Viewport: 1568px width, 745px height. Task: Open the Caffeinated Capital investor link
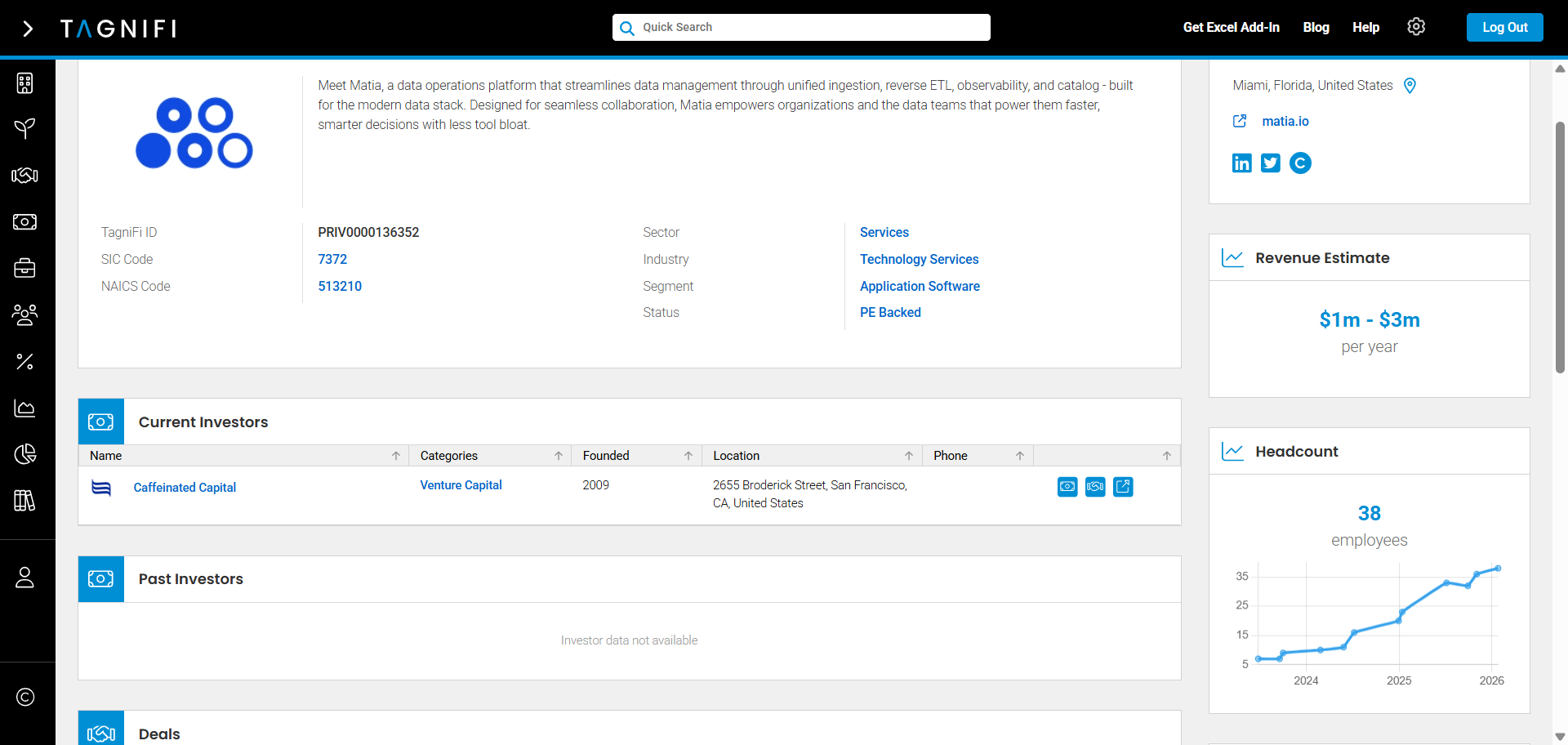tap(185, 488)
